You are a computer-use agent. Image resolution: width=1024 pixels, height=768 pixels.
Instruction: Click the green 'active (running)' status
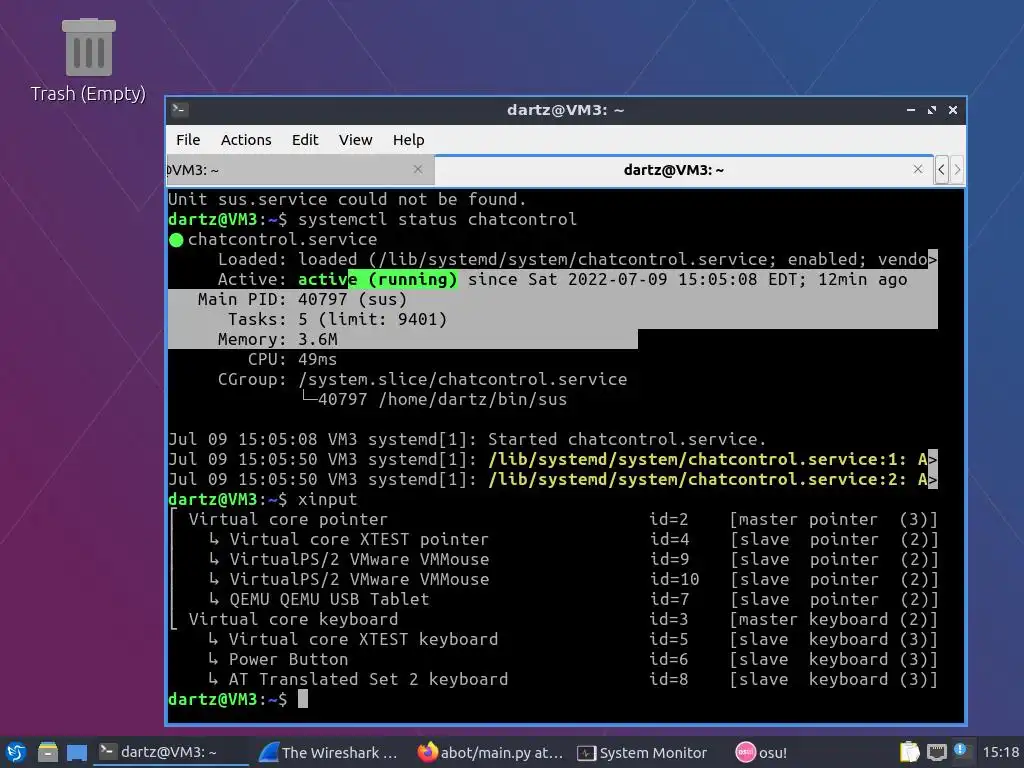[377, 280]
